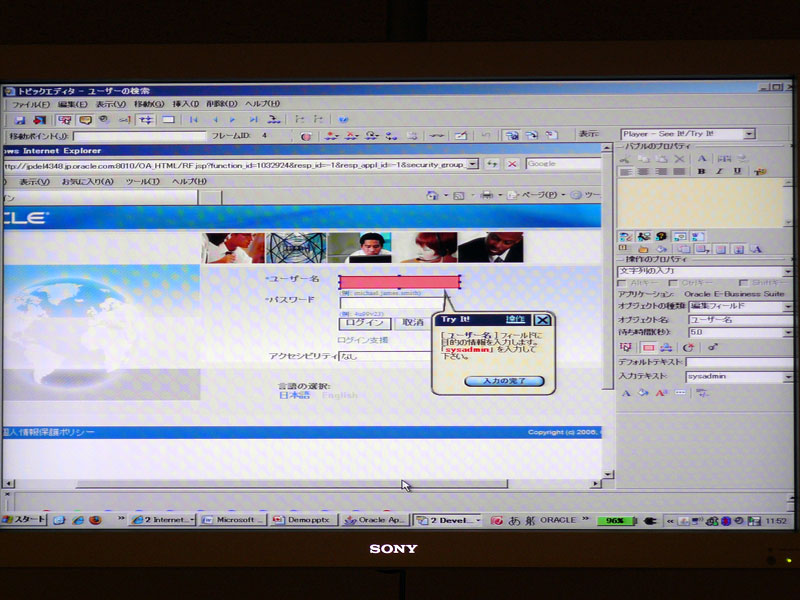Open the お気に入り(A) menu in Internet Explorer
Image resolution: width=800 pixels, height=600 pixels.
coord(87,182)
